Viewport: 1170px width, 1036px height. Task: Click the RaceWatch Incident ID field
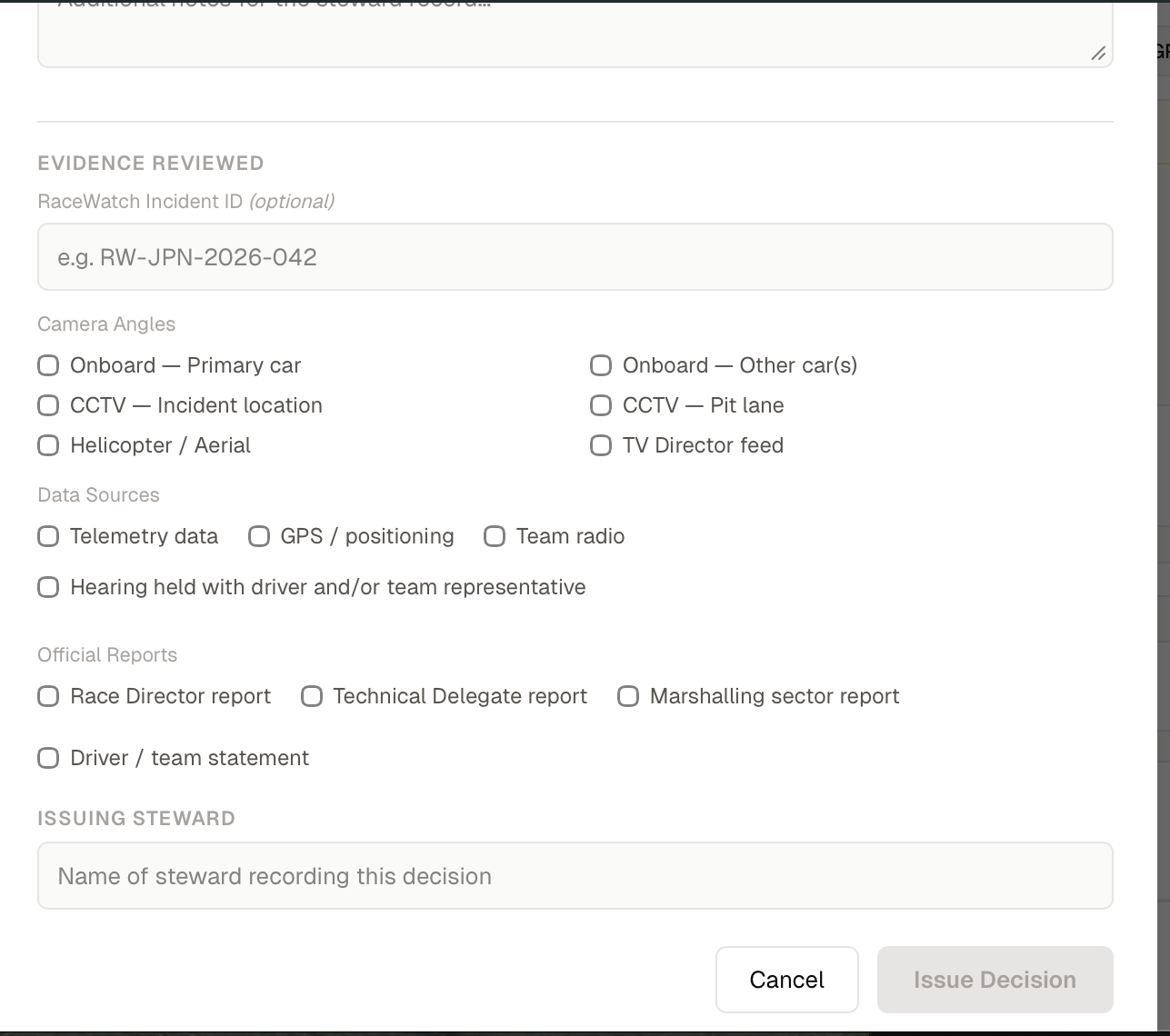(x=575, y=257)
